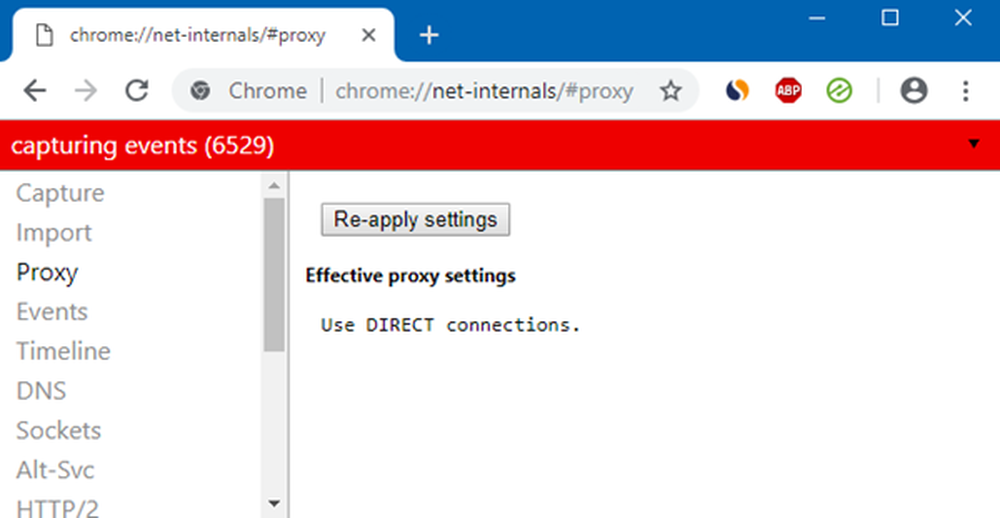
Task: Click the address bar URL field
Action: pos(484,91)
